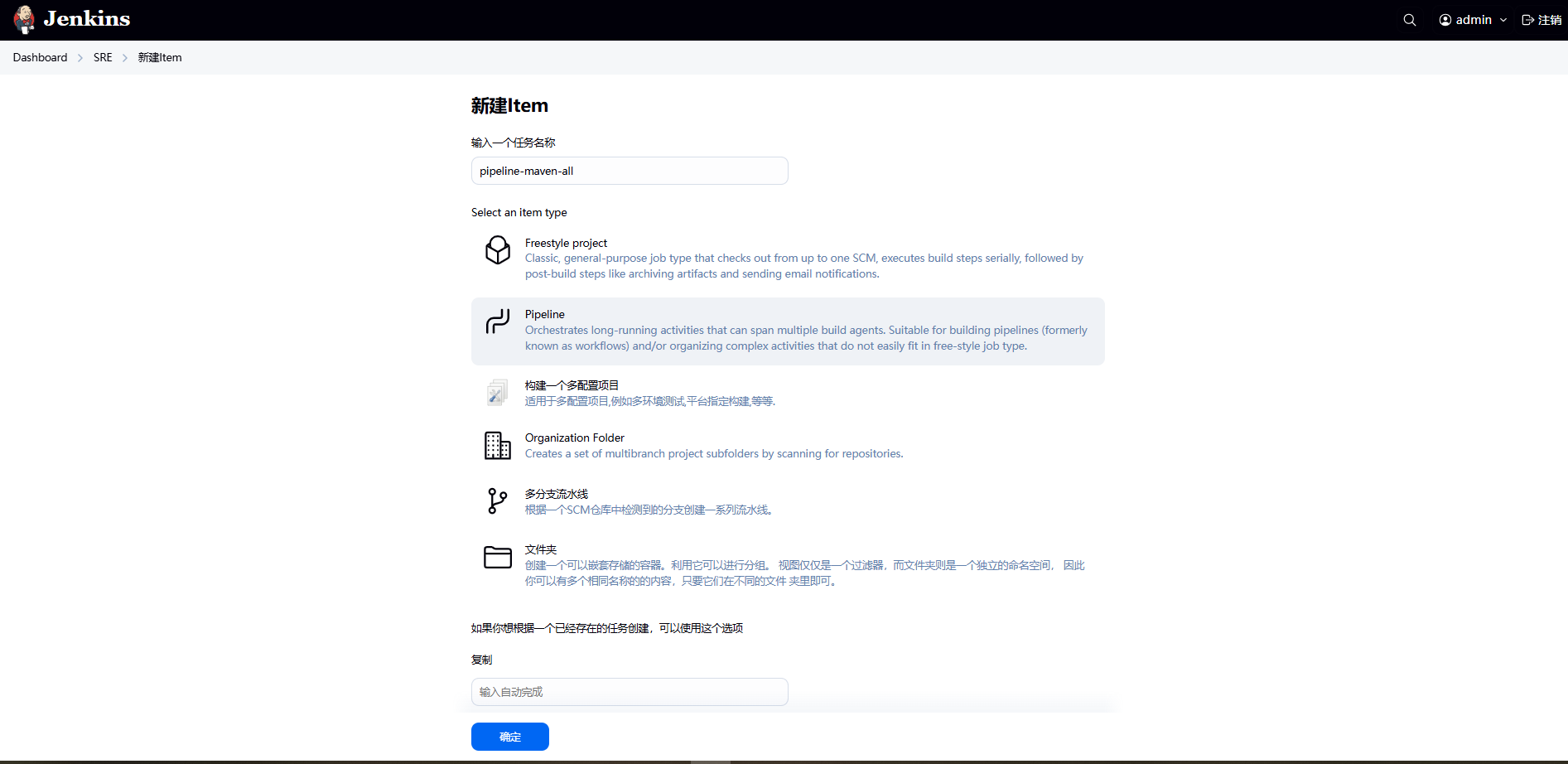
Task: Click the 新建Item breadcrumb
Action: (x=160, y=58)
